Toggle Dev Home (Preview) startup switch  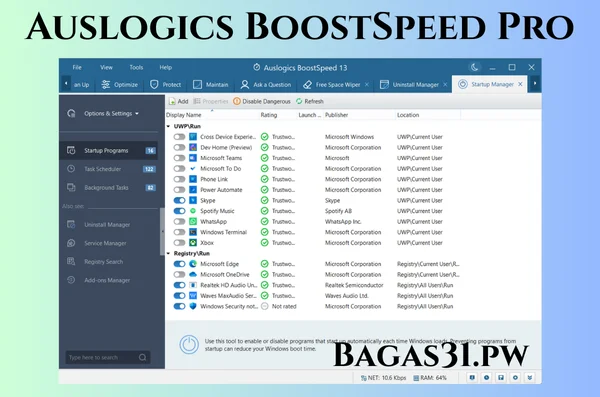(179, 147)
